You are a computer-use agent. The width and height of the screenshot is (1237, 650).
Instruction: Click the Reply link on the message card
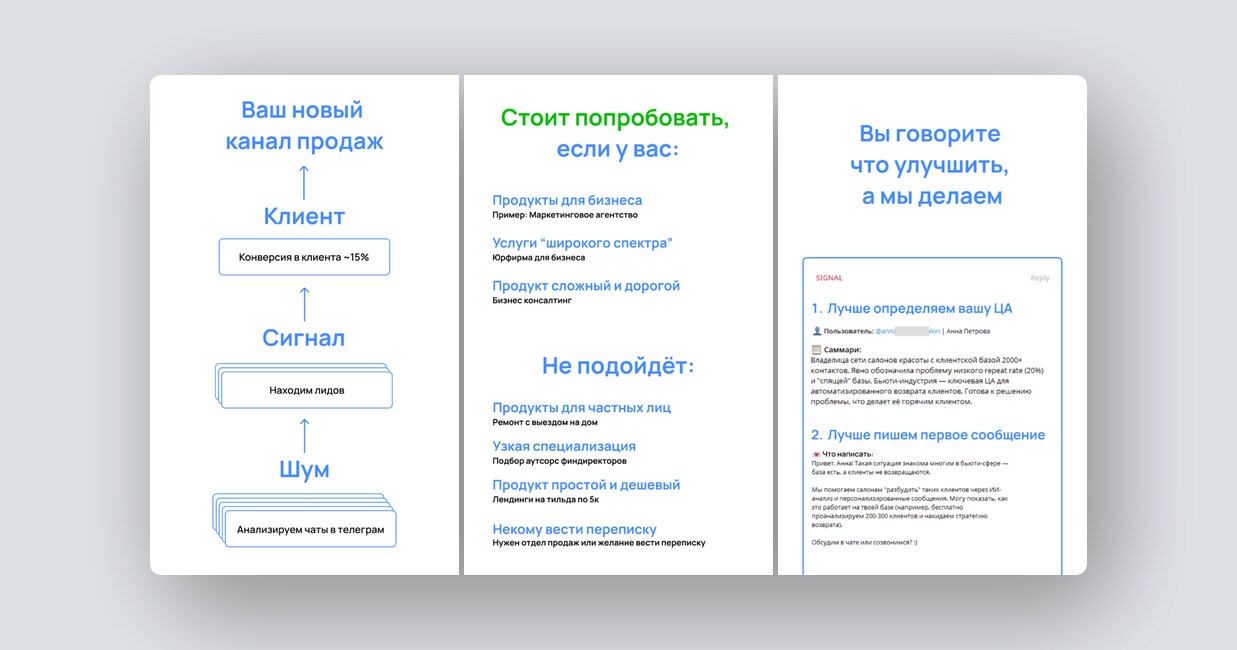1040,277
